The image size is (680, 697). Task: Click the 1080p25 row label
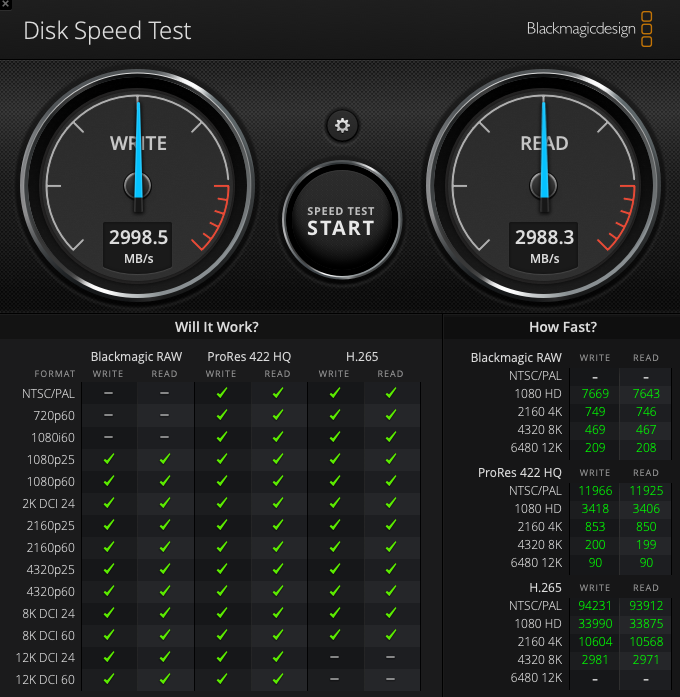pos(51,460)
